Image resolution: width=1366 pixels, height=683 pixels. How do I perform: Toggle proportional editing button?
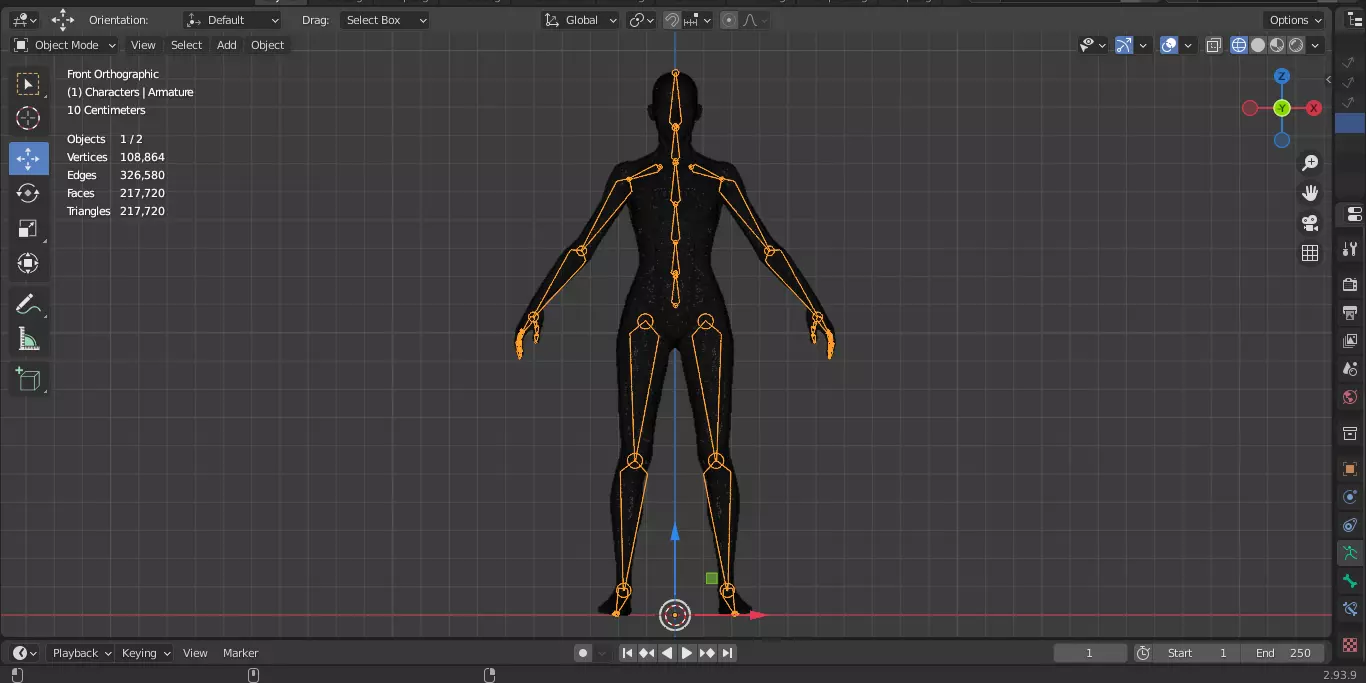(x=729, y=20)
